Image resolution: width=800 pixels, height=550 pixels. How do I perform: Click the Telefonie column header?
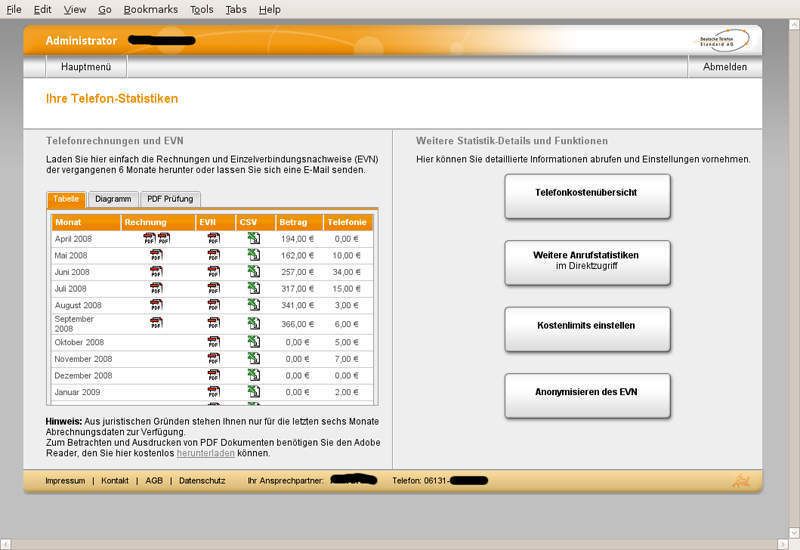(x=348, y=222)
